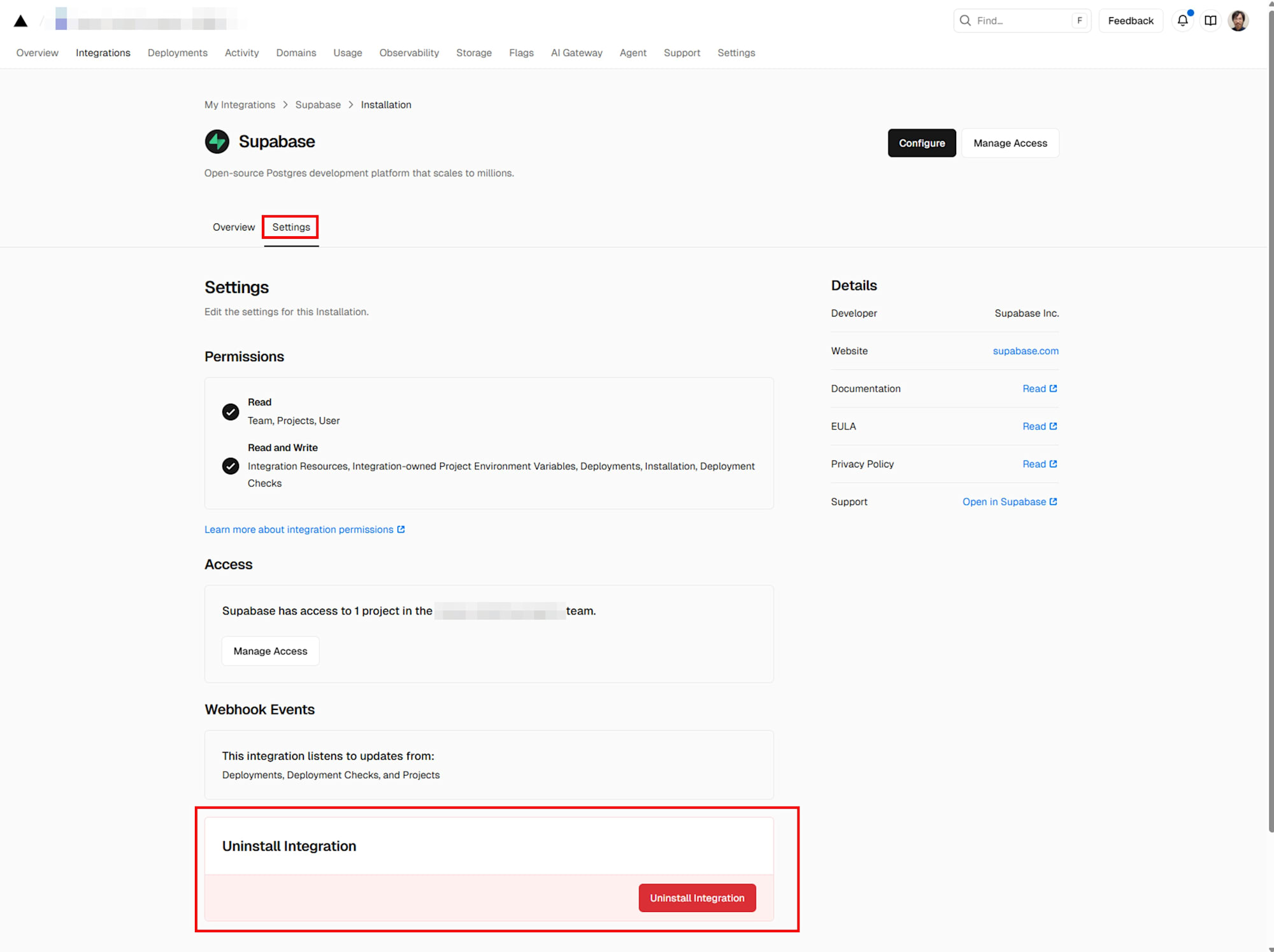Click the Read permission checkmark

[231, 412]
